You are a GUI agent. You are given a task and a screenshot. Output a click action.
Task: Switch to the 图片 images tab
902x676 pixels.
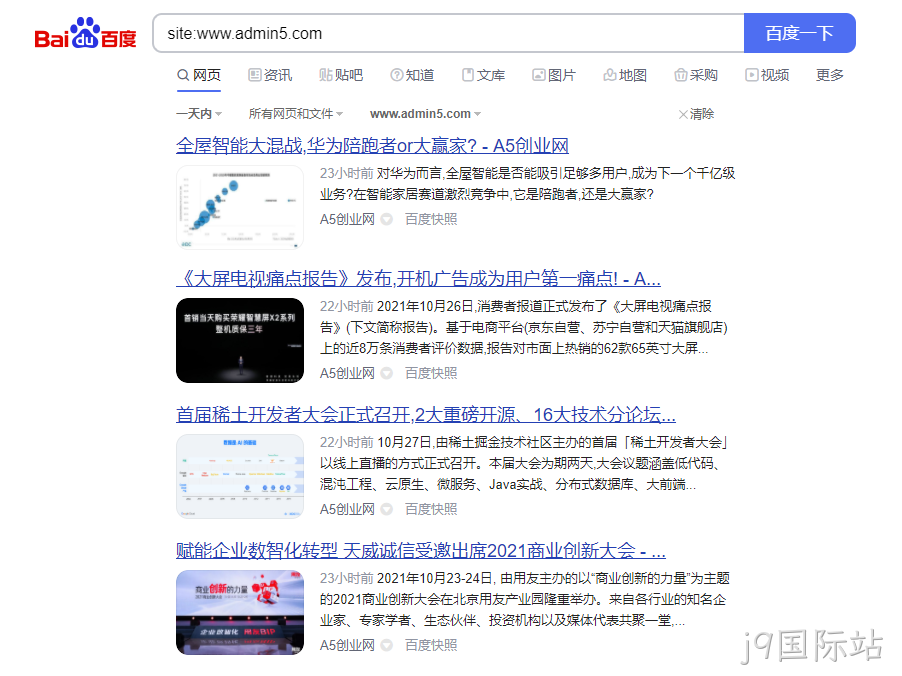point(554,75)
